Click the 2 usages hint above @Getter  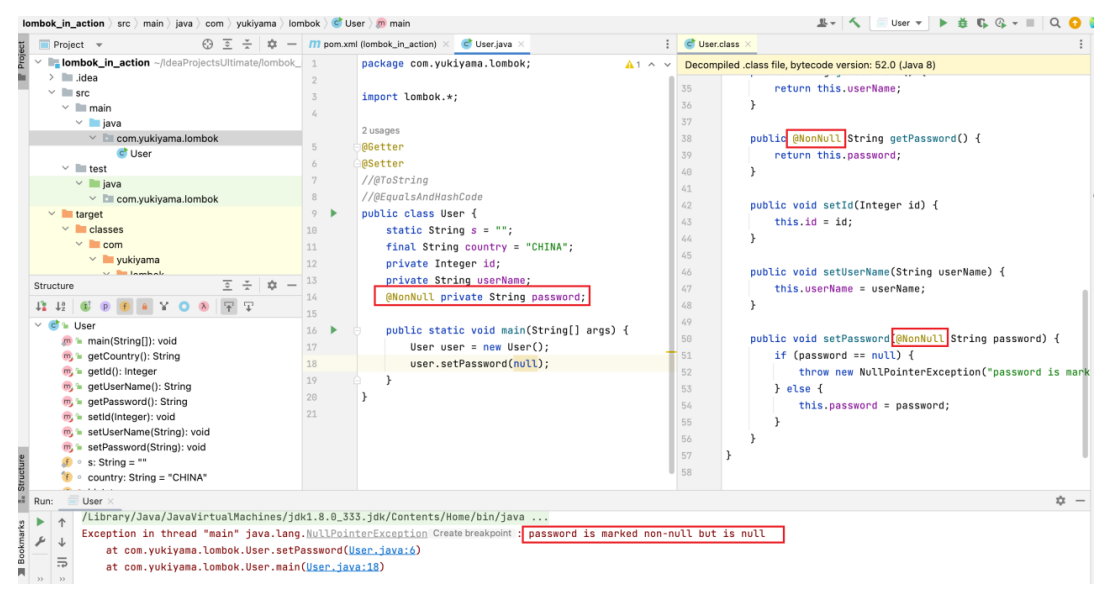(x=380, y=130)
